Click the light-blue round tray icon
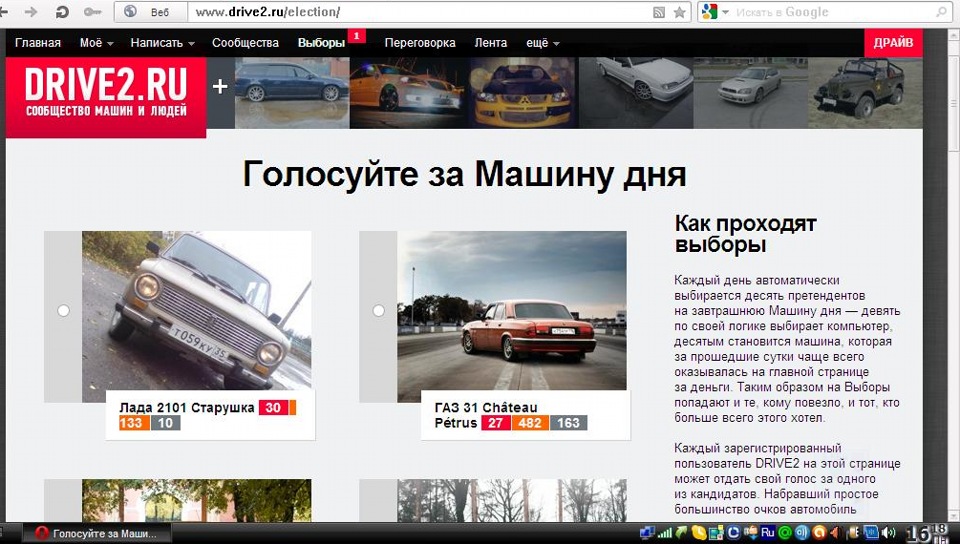The image size is (960, 544). click(802, 532)
